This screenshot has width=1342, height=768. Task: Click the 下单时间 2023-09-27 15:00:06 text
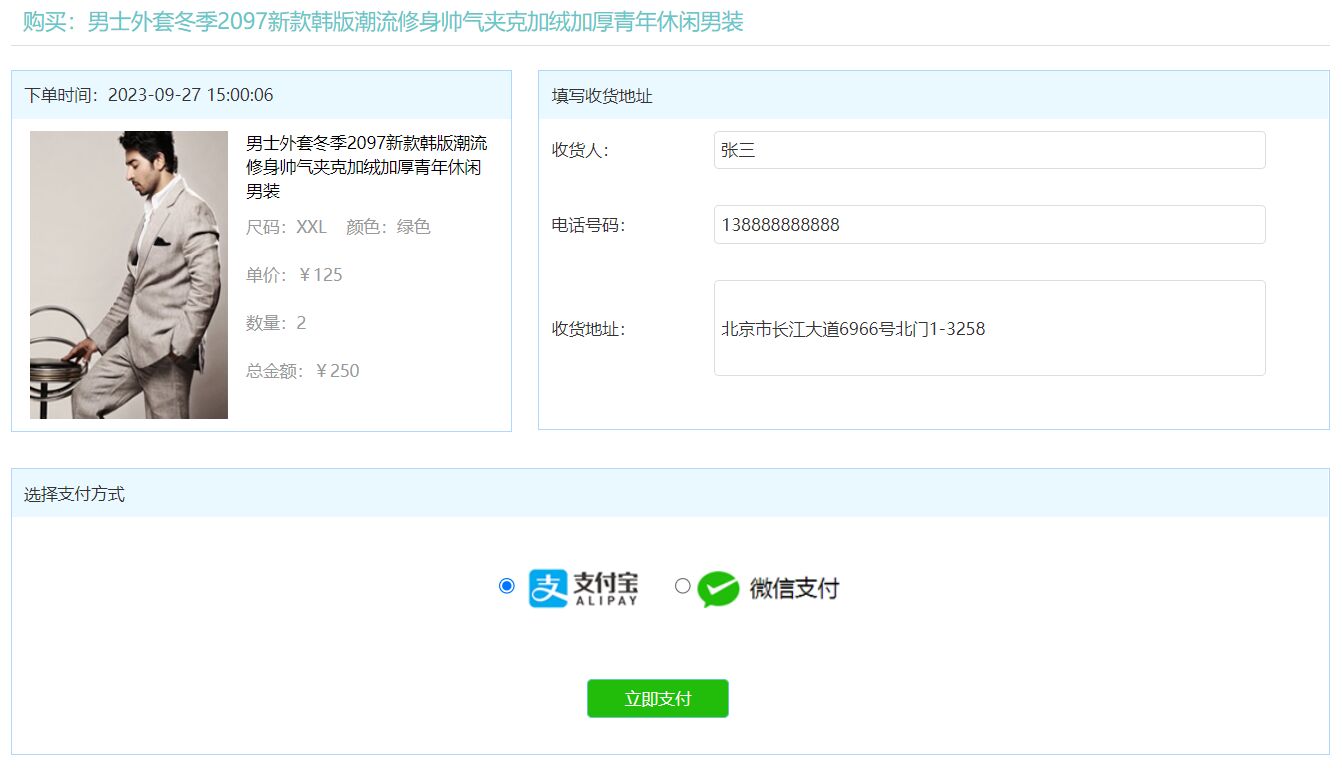click(149, 95)
